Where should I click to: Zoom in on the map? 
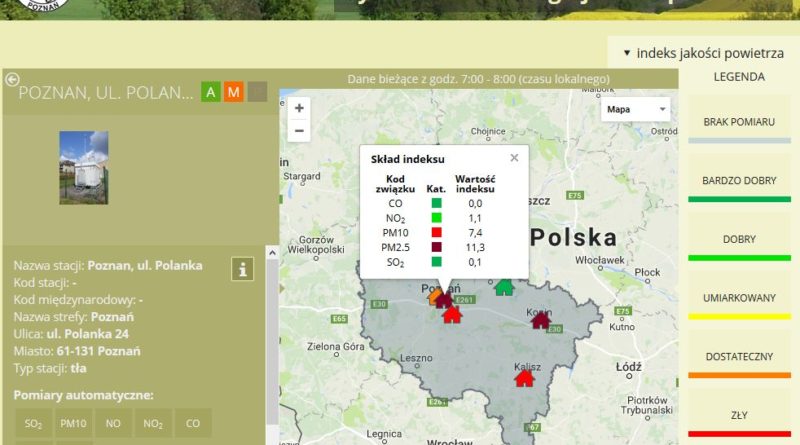(x=299, y=108)
